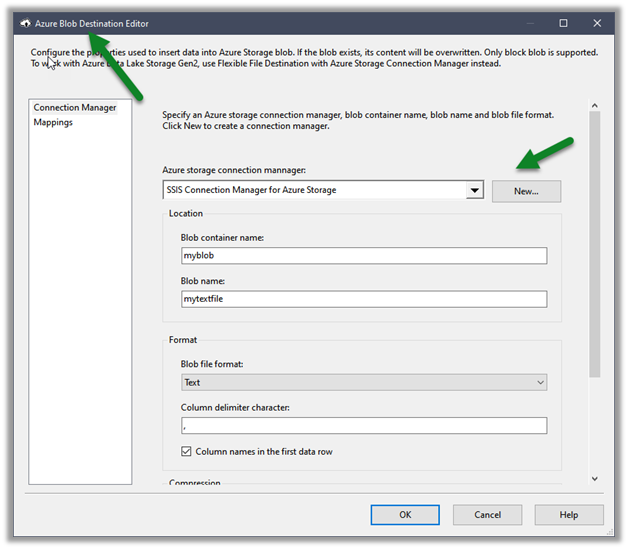Maximize the editor dialog window
The width and height of the screenshot is (628, 549).
point(563,23)
